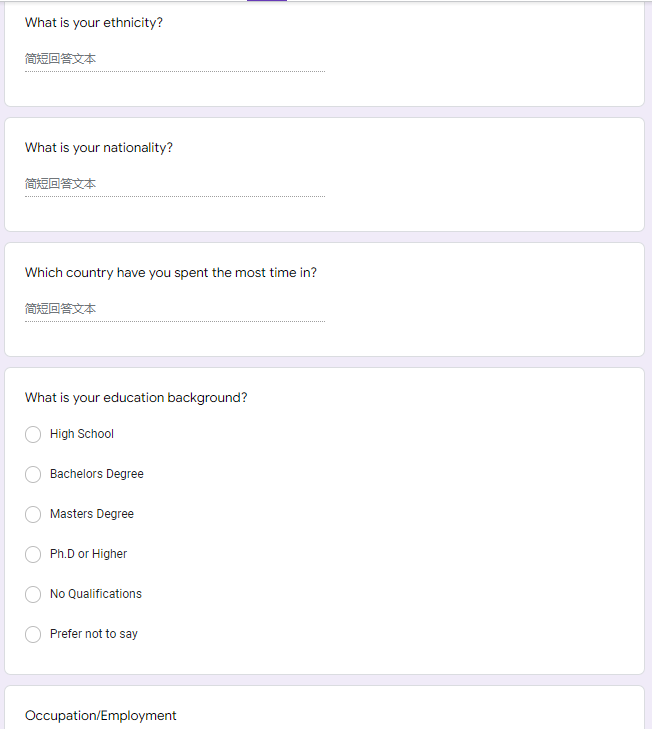Viewport: 652px width, 729px height.
Task: Click the 'High School' option label text
Action: coord(82,434)
